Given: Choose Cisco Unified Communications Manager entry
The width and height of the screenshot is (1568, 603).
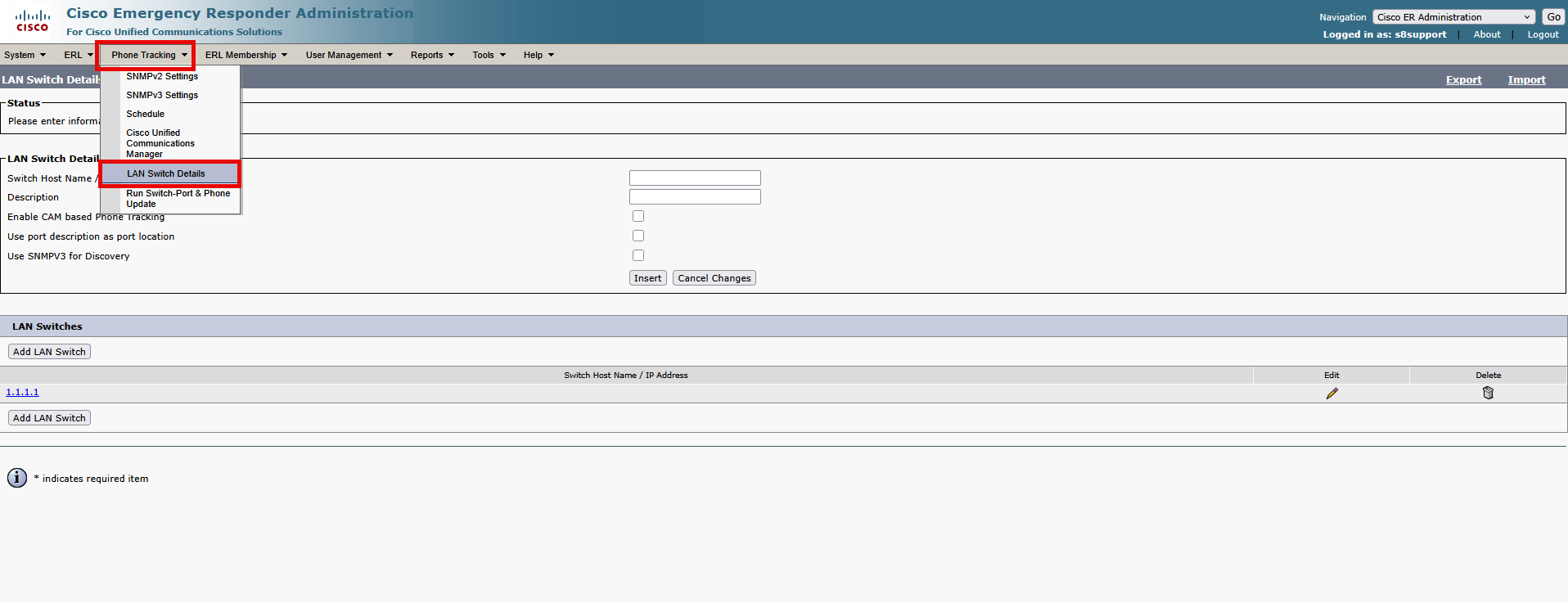Looking at the screenshot, I should point(170,143).
